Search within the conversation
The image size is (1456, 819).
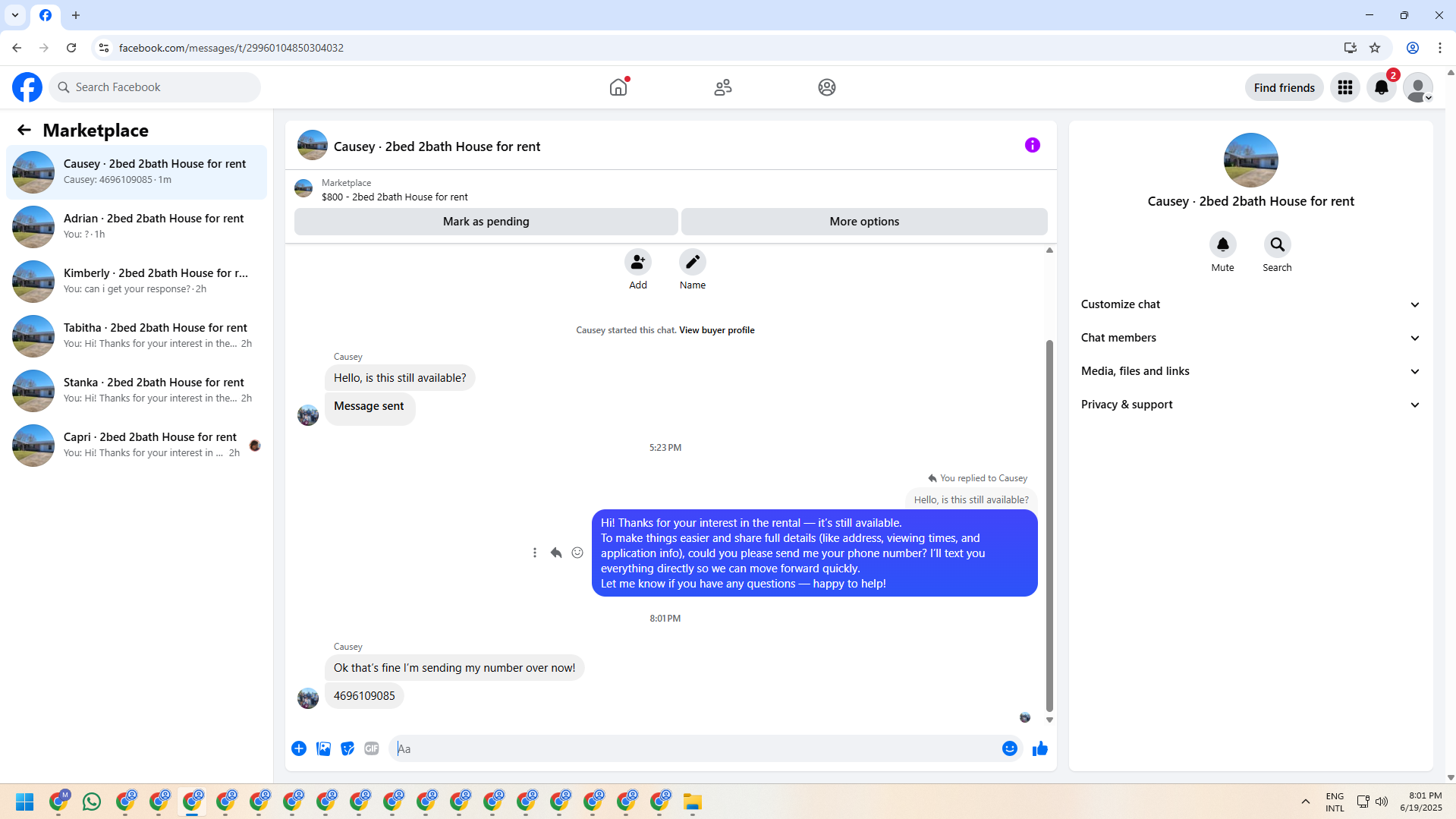[1278, 244]
